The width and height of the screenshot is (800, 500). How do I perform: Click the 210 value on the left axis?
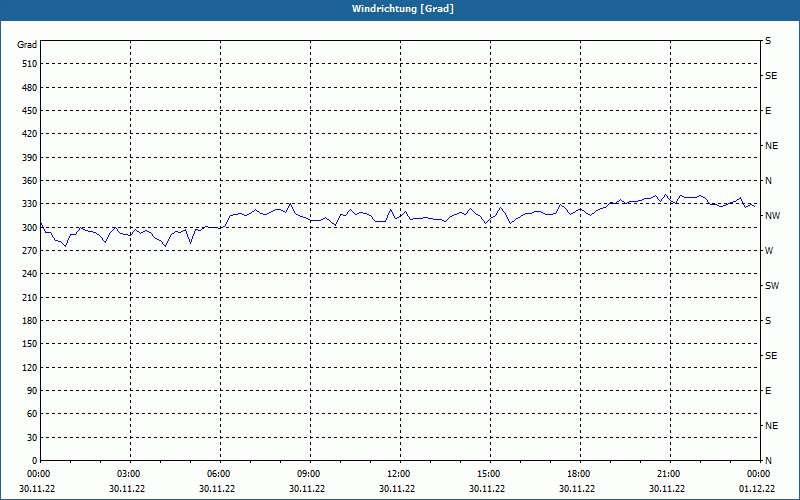pos(30,297)
